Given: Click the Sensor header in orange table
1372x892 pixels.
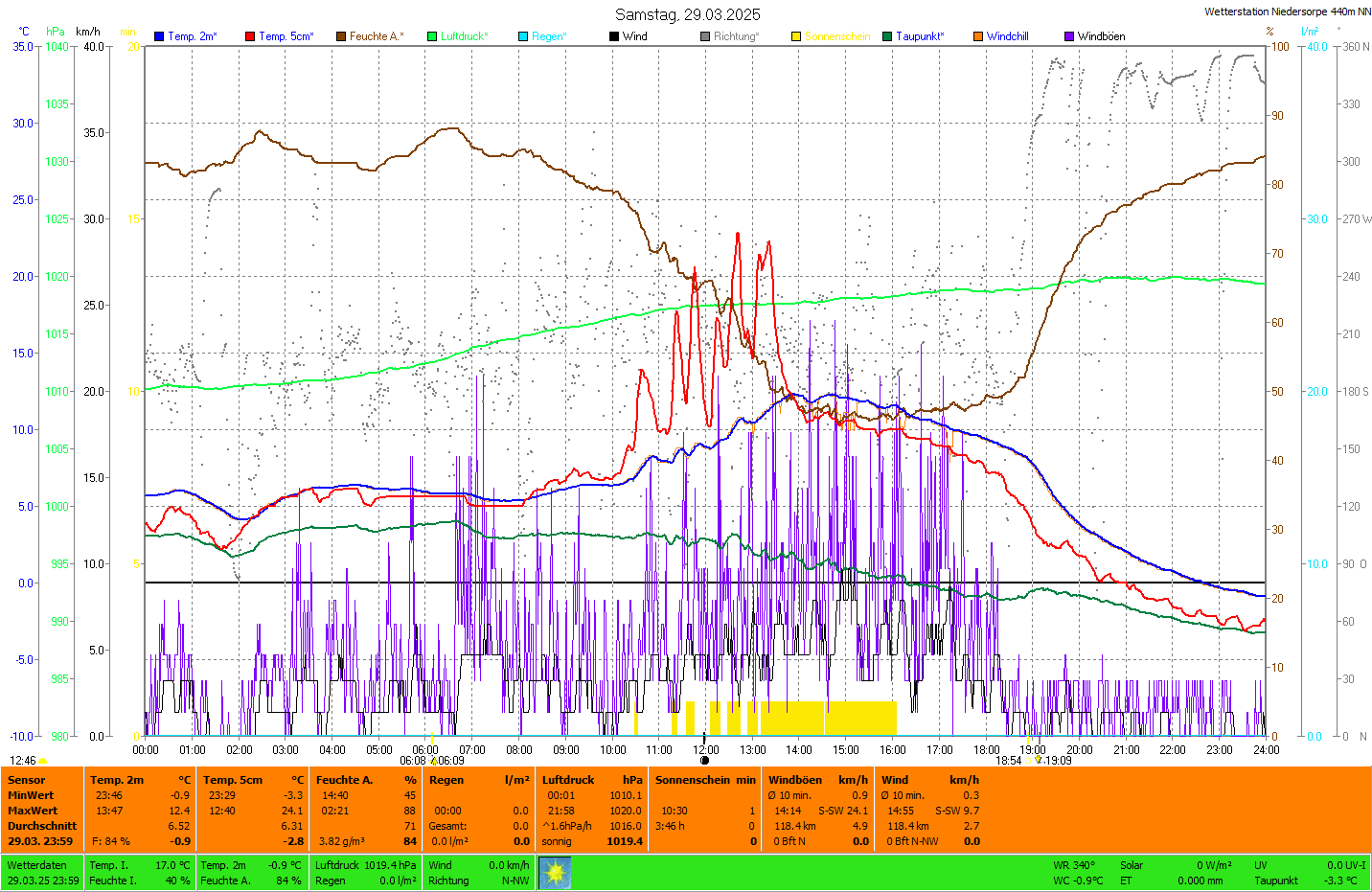Looking at the screenshot, I should [27, 780].
